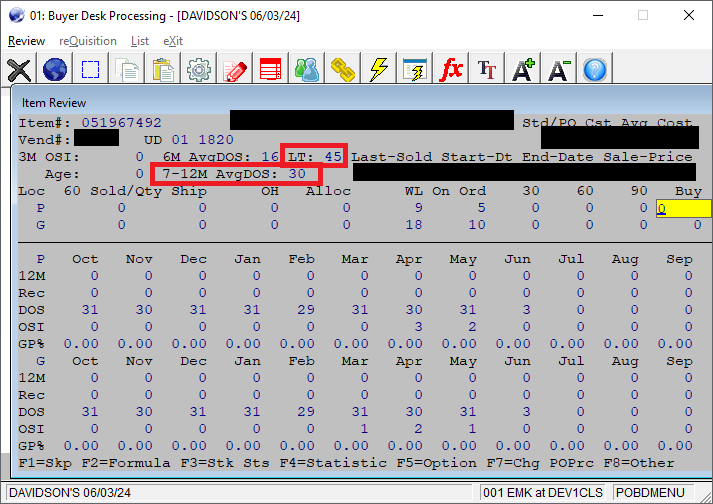Open the window with lightning script icon
Image resolution: width=713 pixels, height=504 pixels.
(x=415, y=69)
